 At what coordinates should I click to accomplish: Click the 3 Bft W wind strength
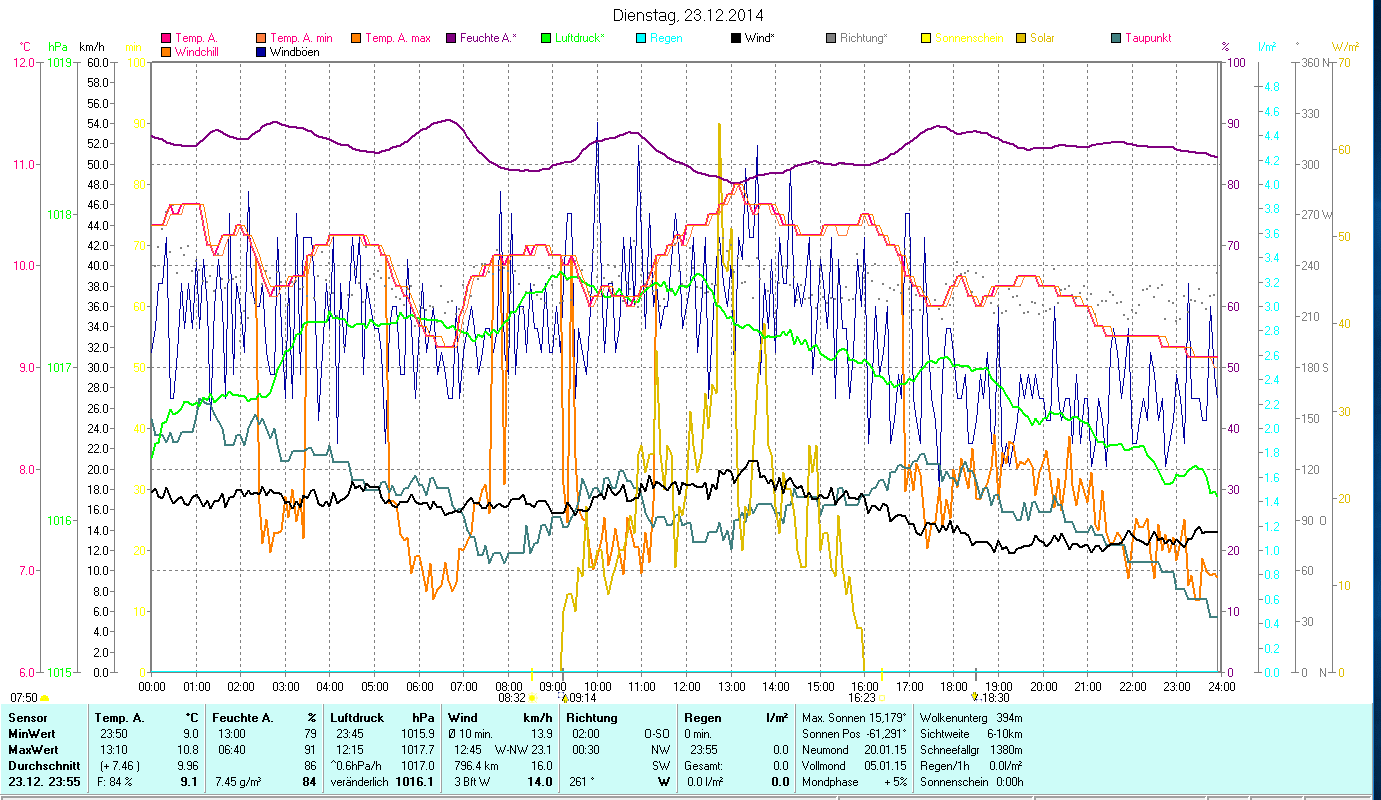point(472,782)
